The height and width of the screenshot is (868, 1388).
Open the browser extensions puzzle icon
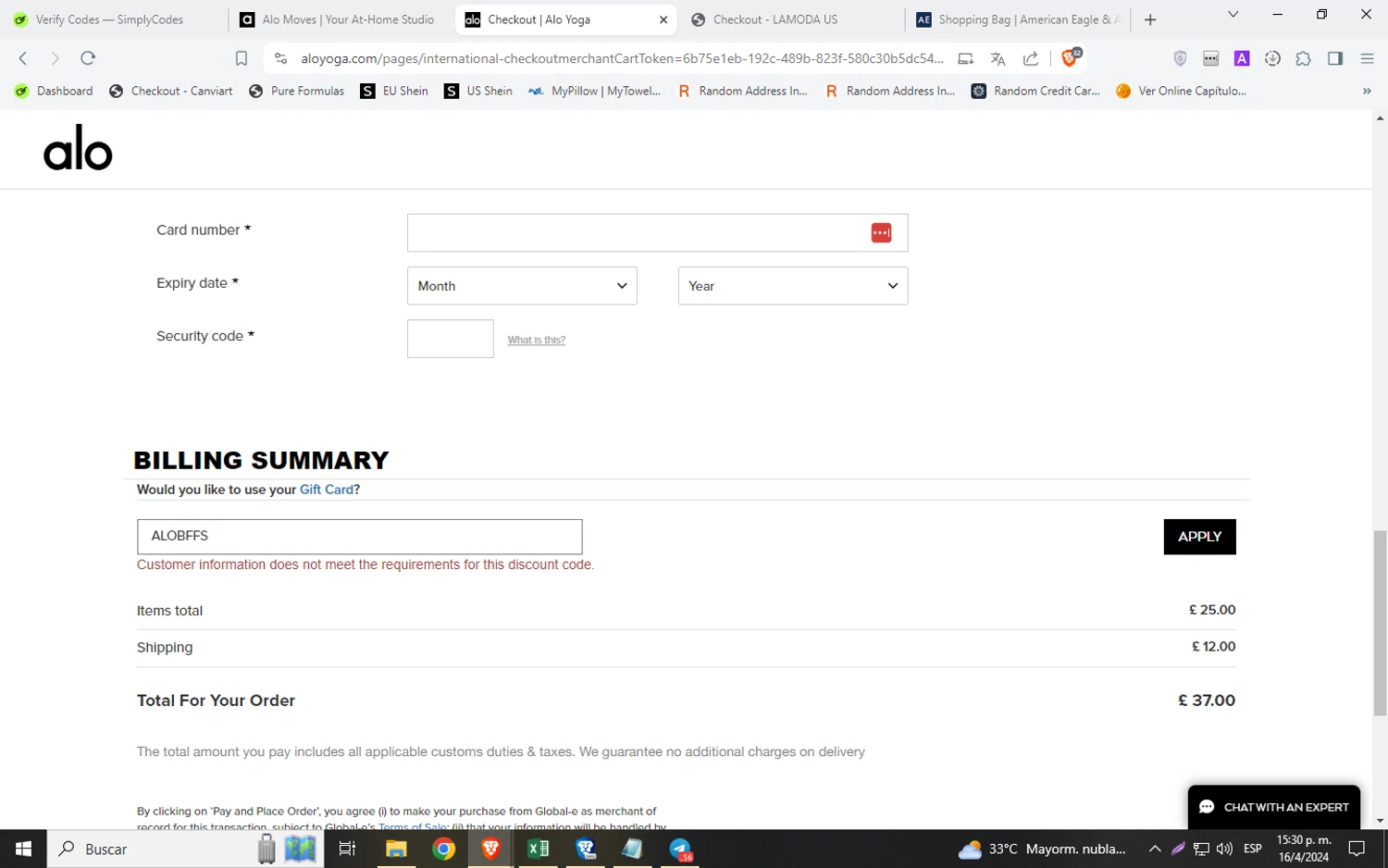(x=1303, y=58)
